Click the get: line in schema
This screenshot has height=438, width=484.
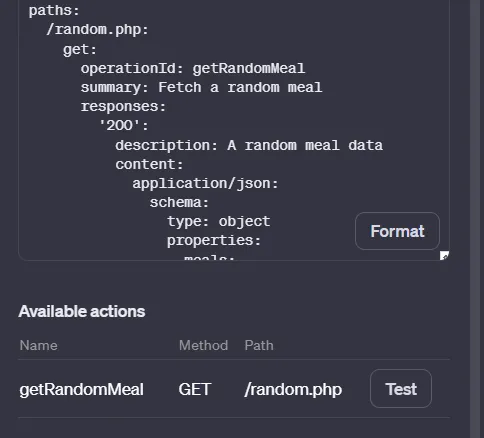(80, 49)
